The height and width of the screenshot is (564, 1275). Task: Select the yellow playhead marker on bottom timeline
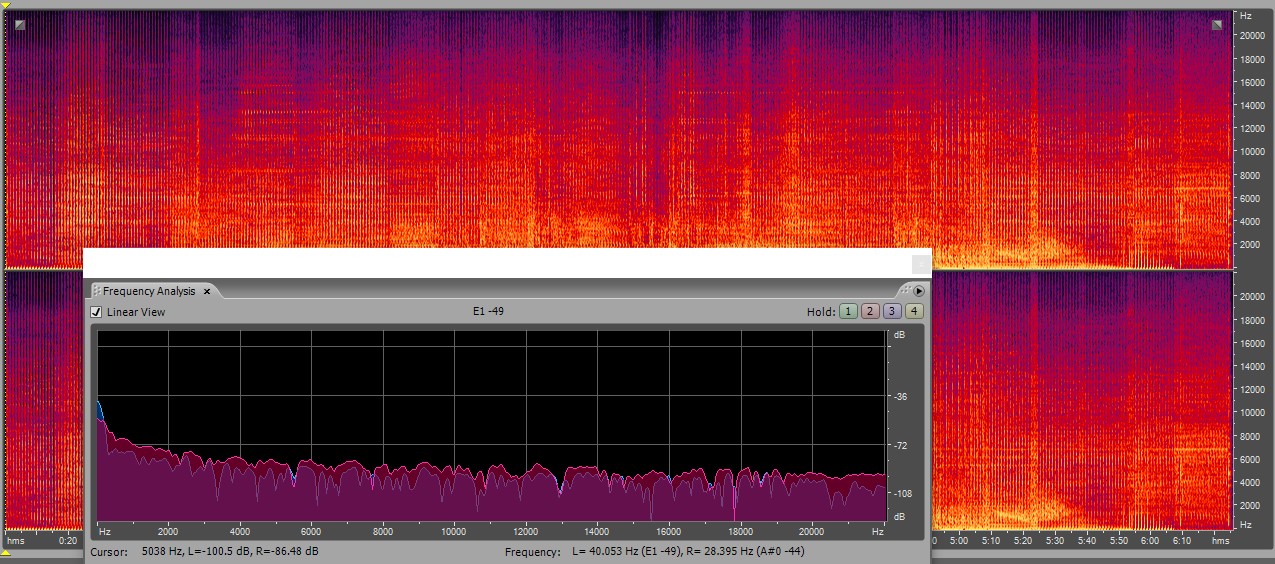coord(5,553)
